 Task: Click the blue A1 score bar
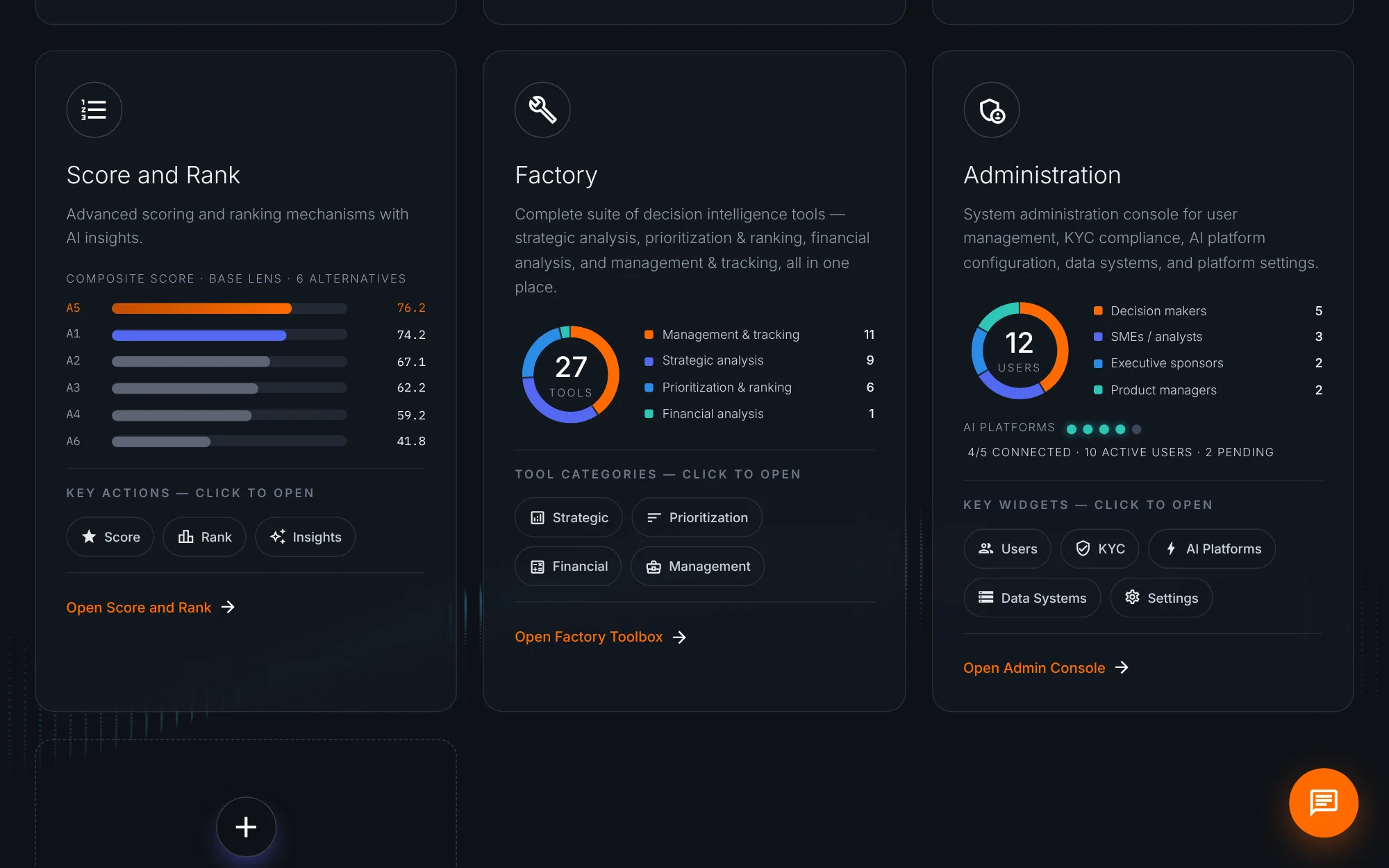pyautogui.click(x=199, y=335)
